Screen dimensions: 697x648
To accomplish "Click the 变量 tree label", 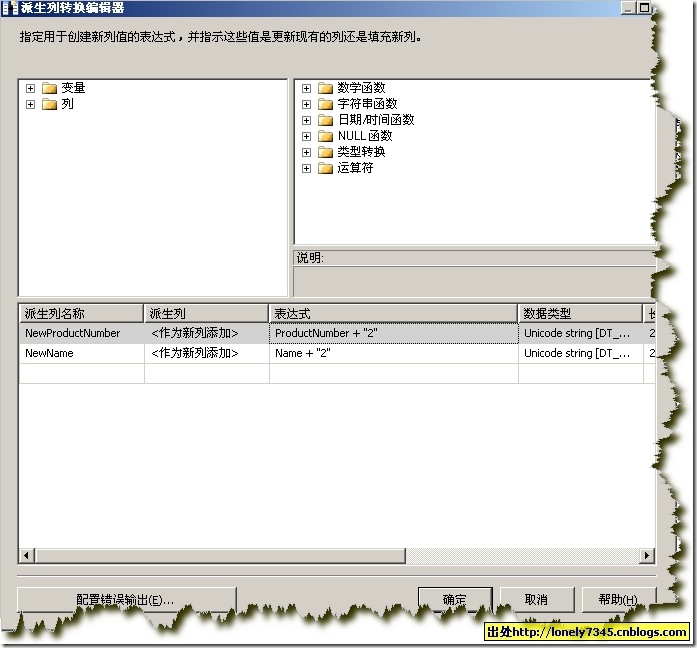I will pos(73,88).
